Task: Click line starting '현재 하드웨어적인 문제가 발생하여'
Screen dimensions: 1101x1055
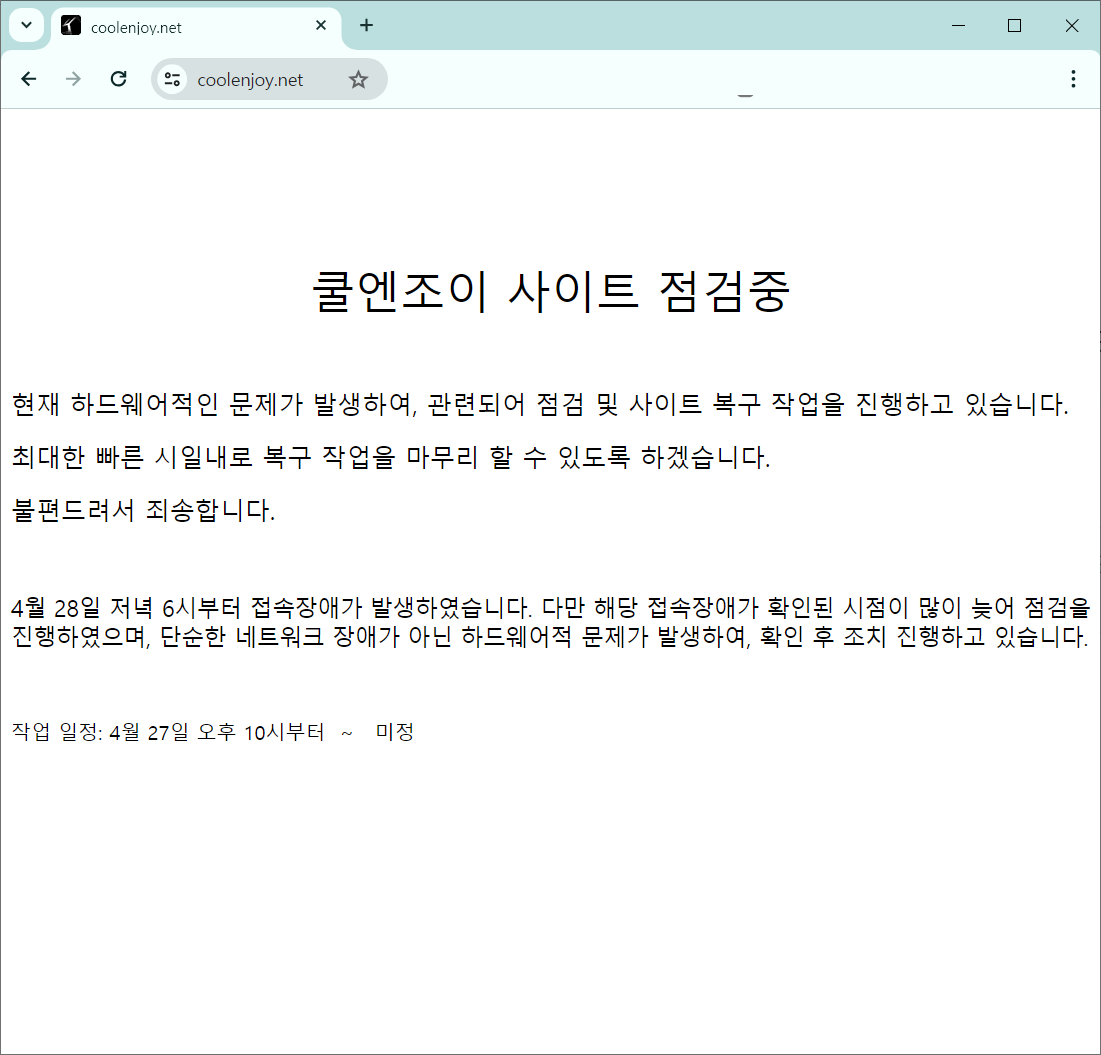Action: click(x=540, y=404)
